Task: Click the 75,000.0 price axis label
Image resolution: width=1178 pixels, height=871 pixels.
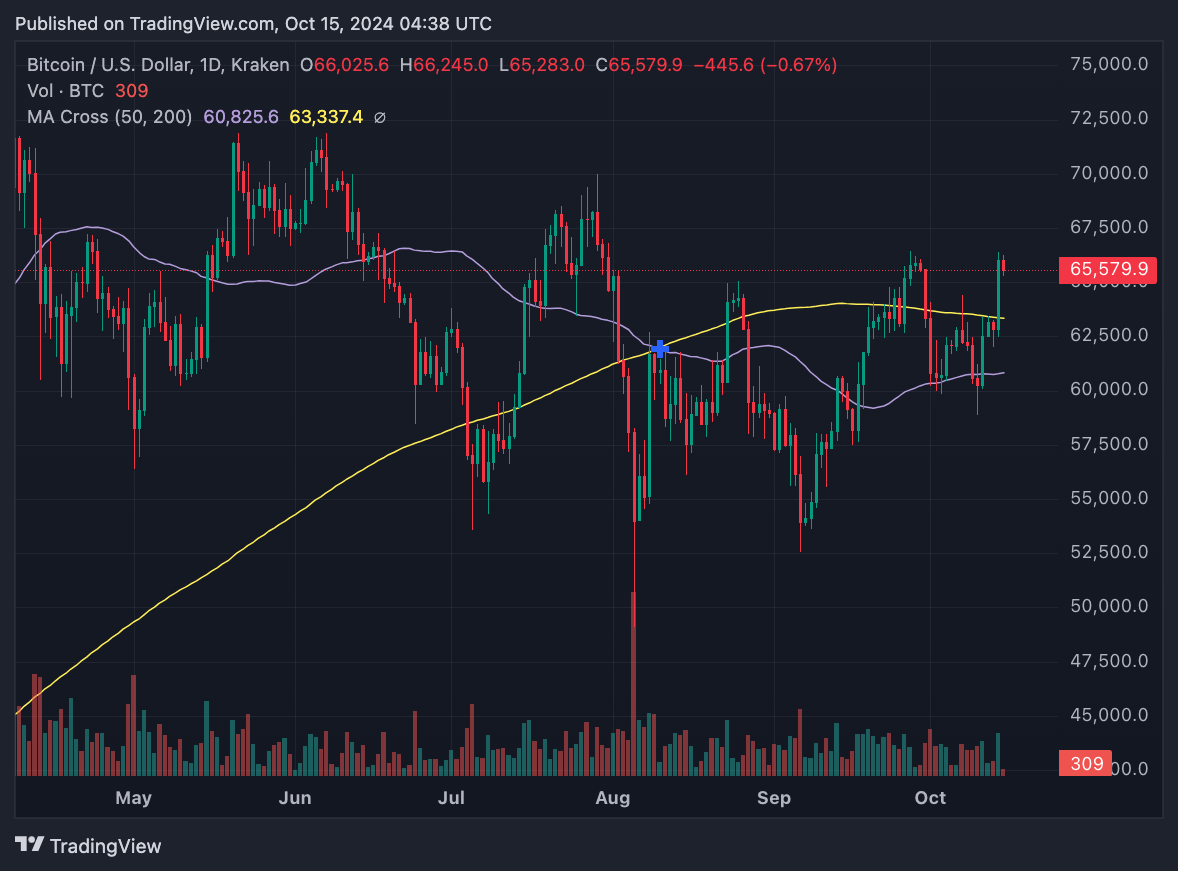Action: [1108, 65]
